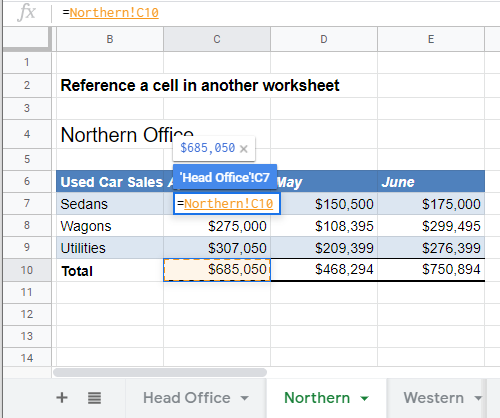Viewport: 500px width, 418px height.
Task: Click the 'June' column heading cell
Action: coord(431,181)
